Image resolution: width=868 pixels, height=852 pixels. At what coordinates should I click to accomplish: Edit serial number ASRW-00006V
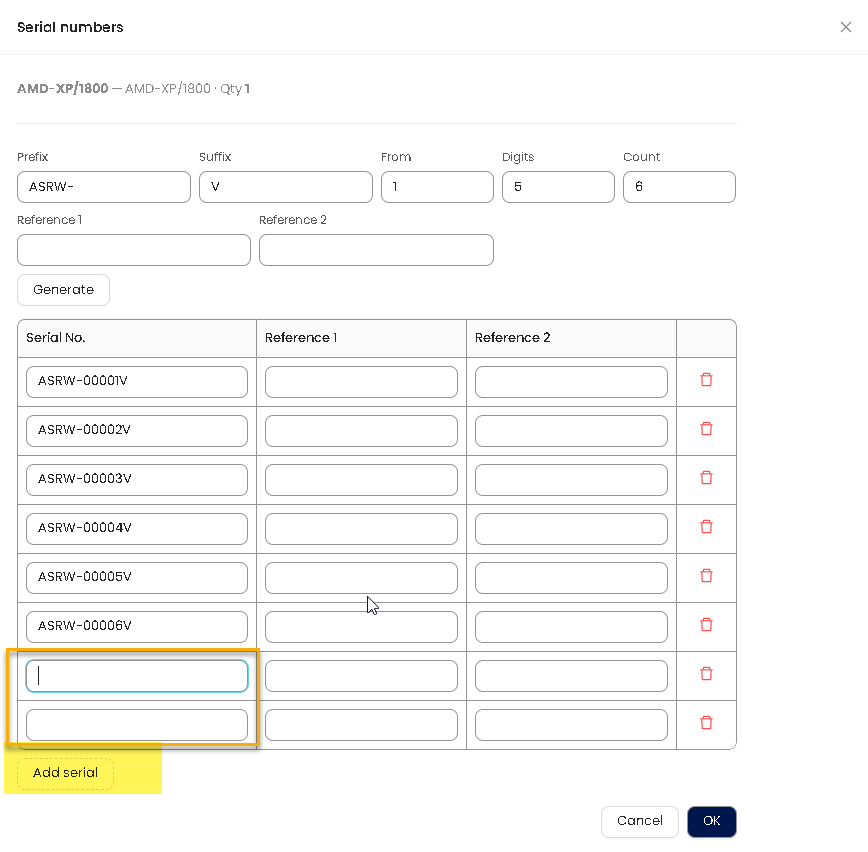137,627
